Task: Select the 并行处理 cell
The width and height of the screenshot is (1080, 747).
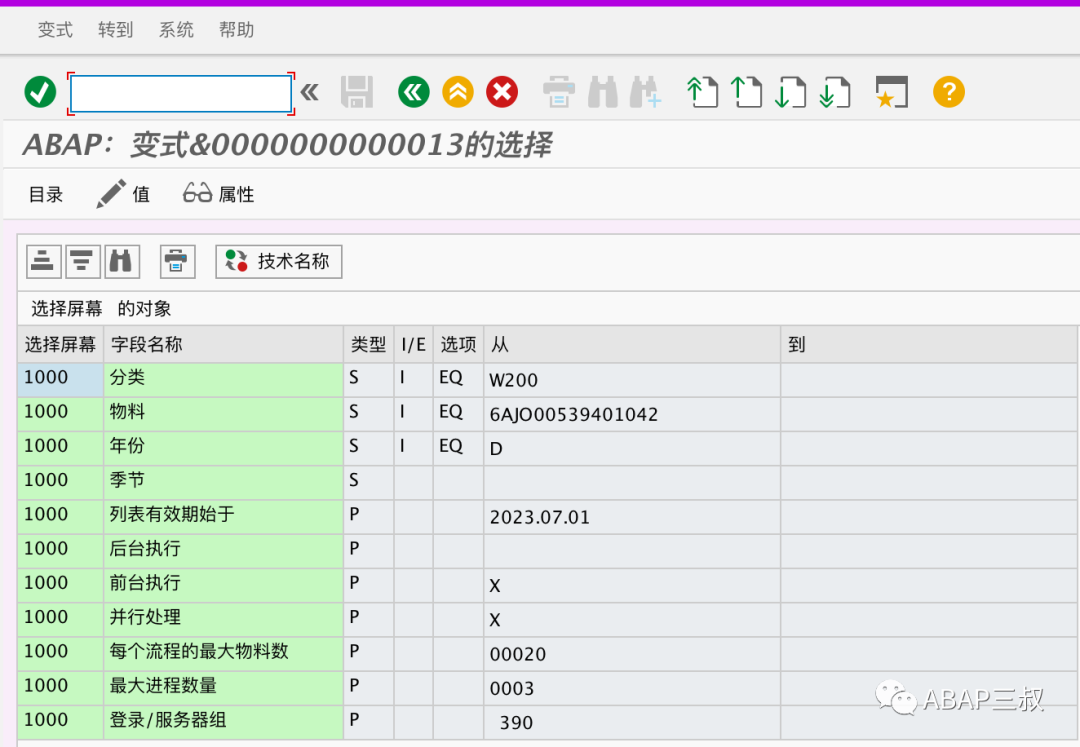Action: click(x=223, y=619)
